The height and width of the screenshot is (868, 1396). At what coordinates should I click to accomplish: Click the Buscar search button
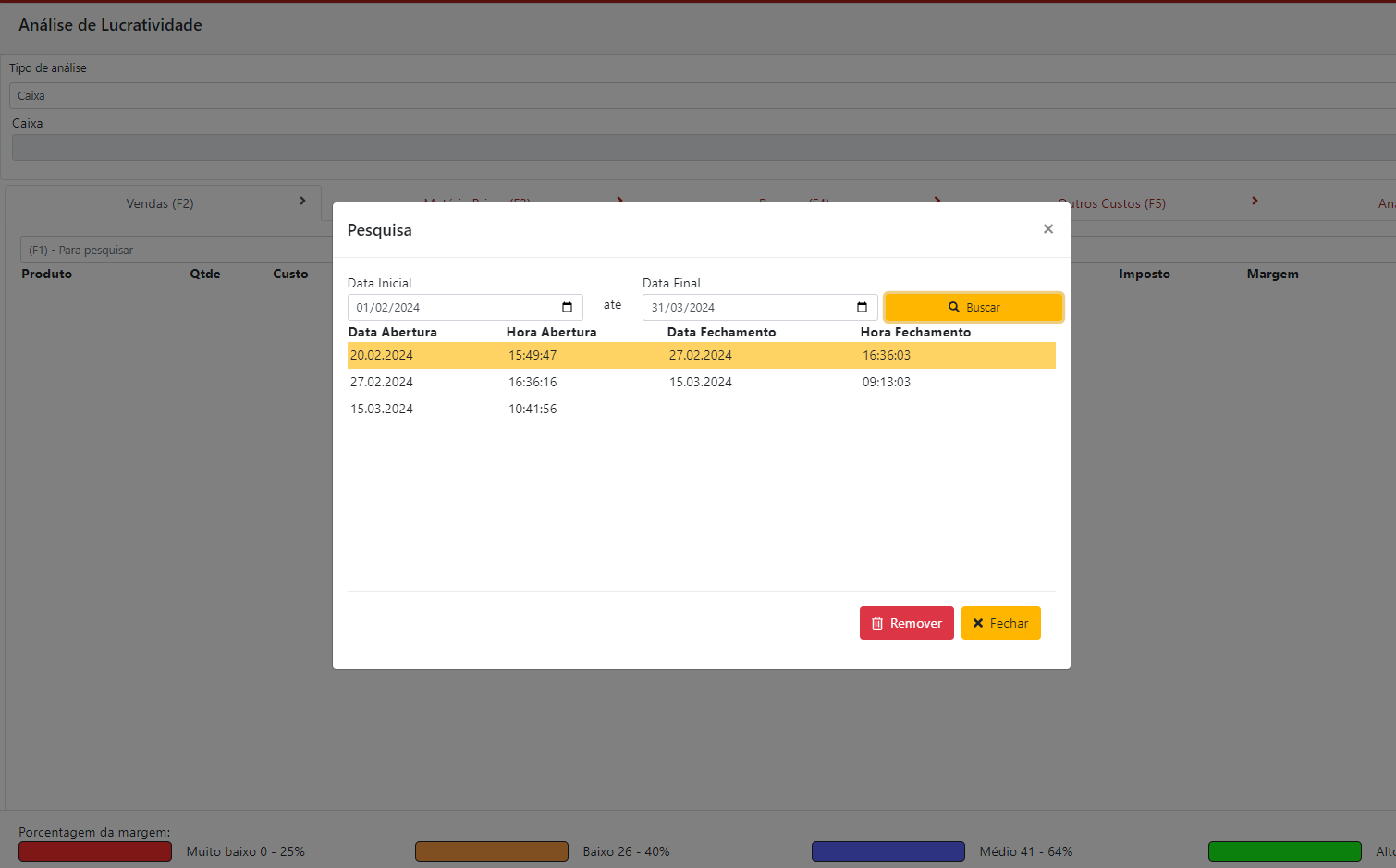coord(974,308)
